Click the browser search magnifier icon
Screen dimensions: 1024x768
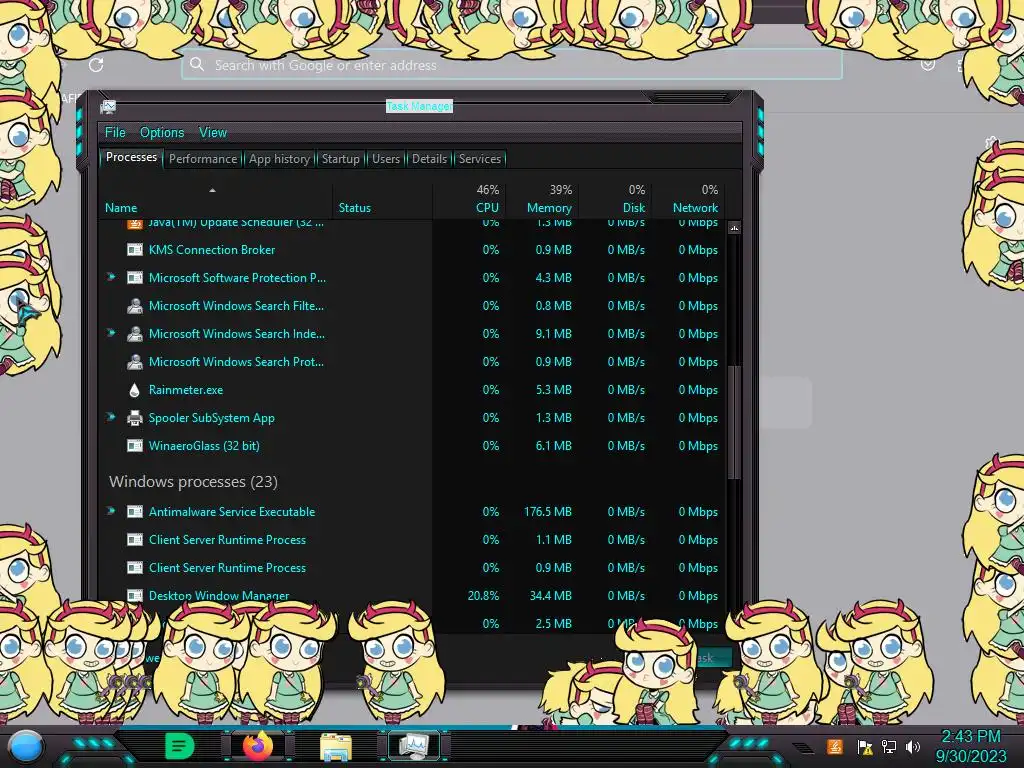pyautogui.click(x=197, y=64)
